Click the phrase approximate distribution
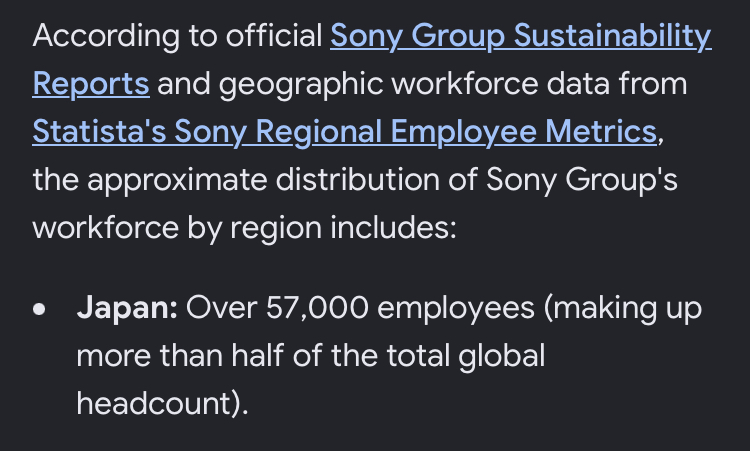 click(x=263, y=180)
